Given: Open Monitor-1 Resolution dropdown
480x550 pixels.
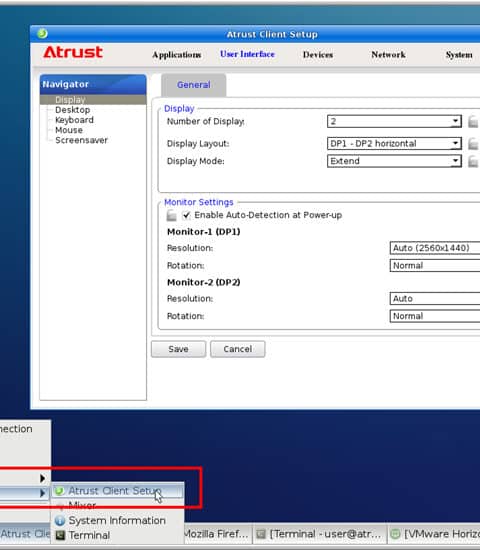Looking at the screenshot, I should (x=435, y=248).
